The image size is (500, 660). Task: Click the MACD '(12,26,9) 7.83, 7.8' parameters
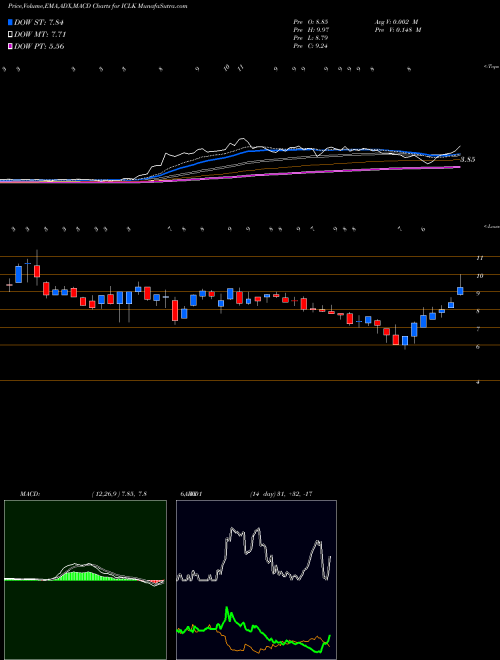(x=119, y=494)
